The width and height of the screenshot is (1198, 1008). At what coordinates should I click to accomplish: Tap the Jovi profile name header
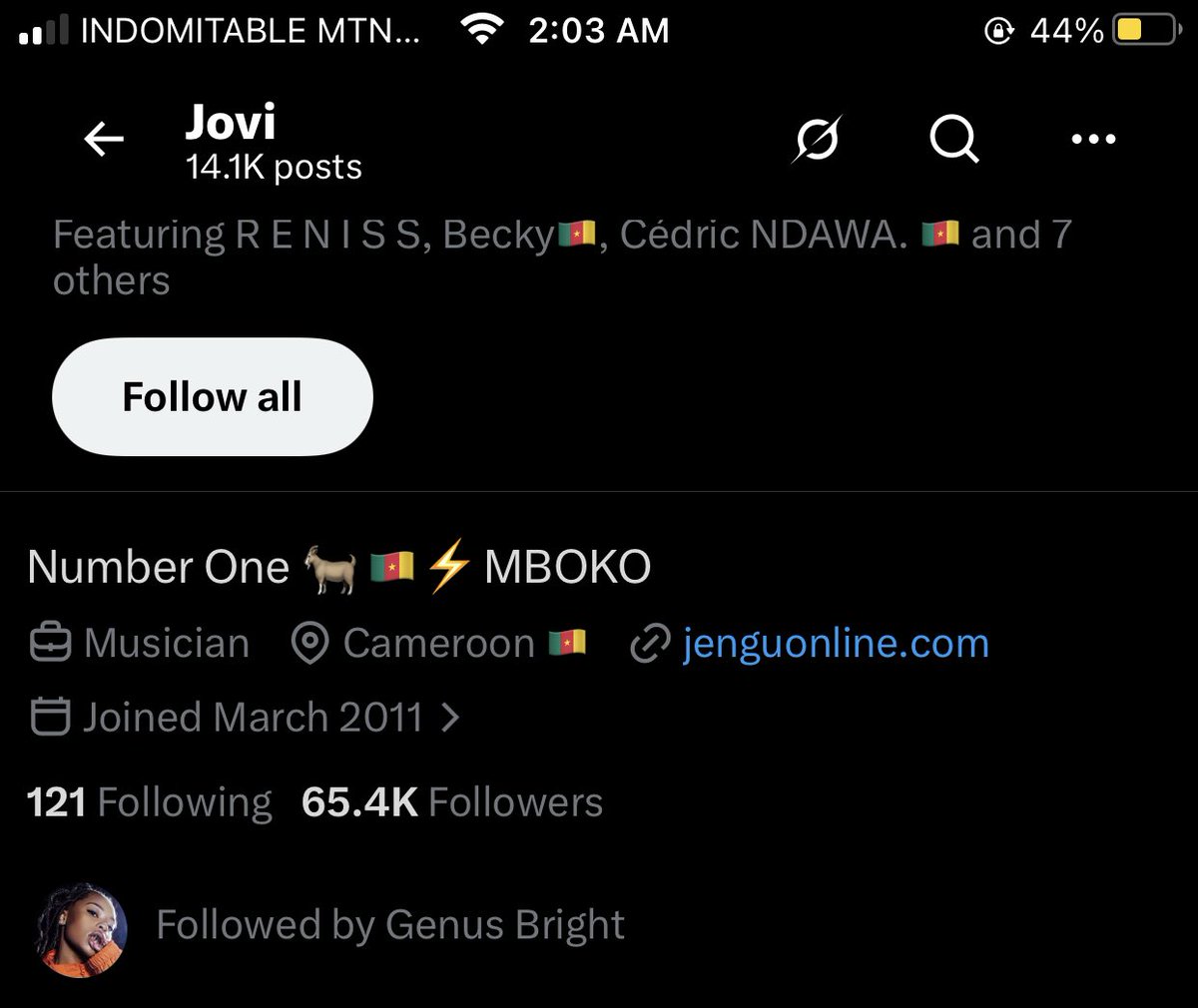231,122
